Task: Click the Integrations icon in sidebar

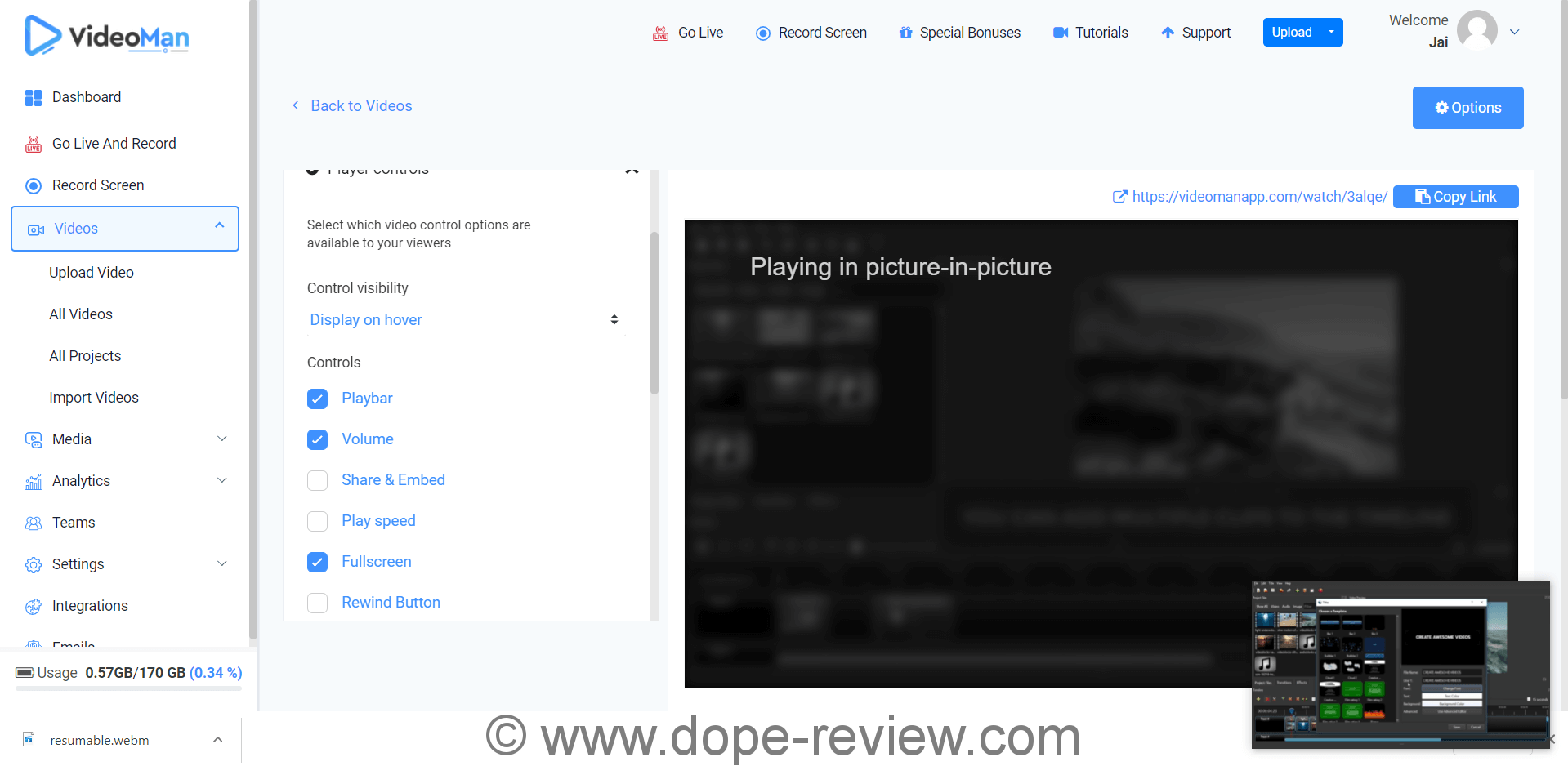Action: pyautogui.click(x=34, y=607)
